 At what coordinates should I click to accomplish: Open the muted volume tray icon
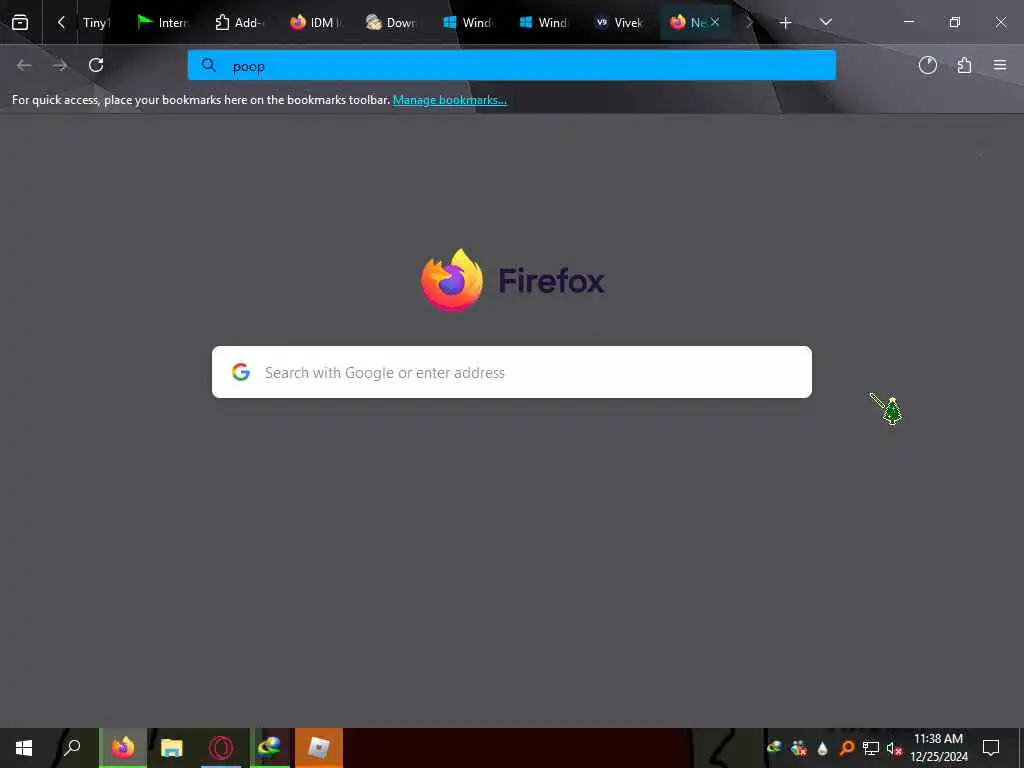coord(894,748)
